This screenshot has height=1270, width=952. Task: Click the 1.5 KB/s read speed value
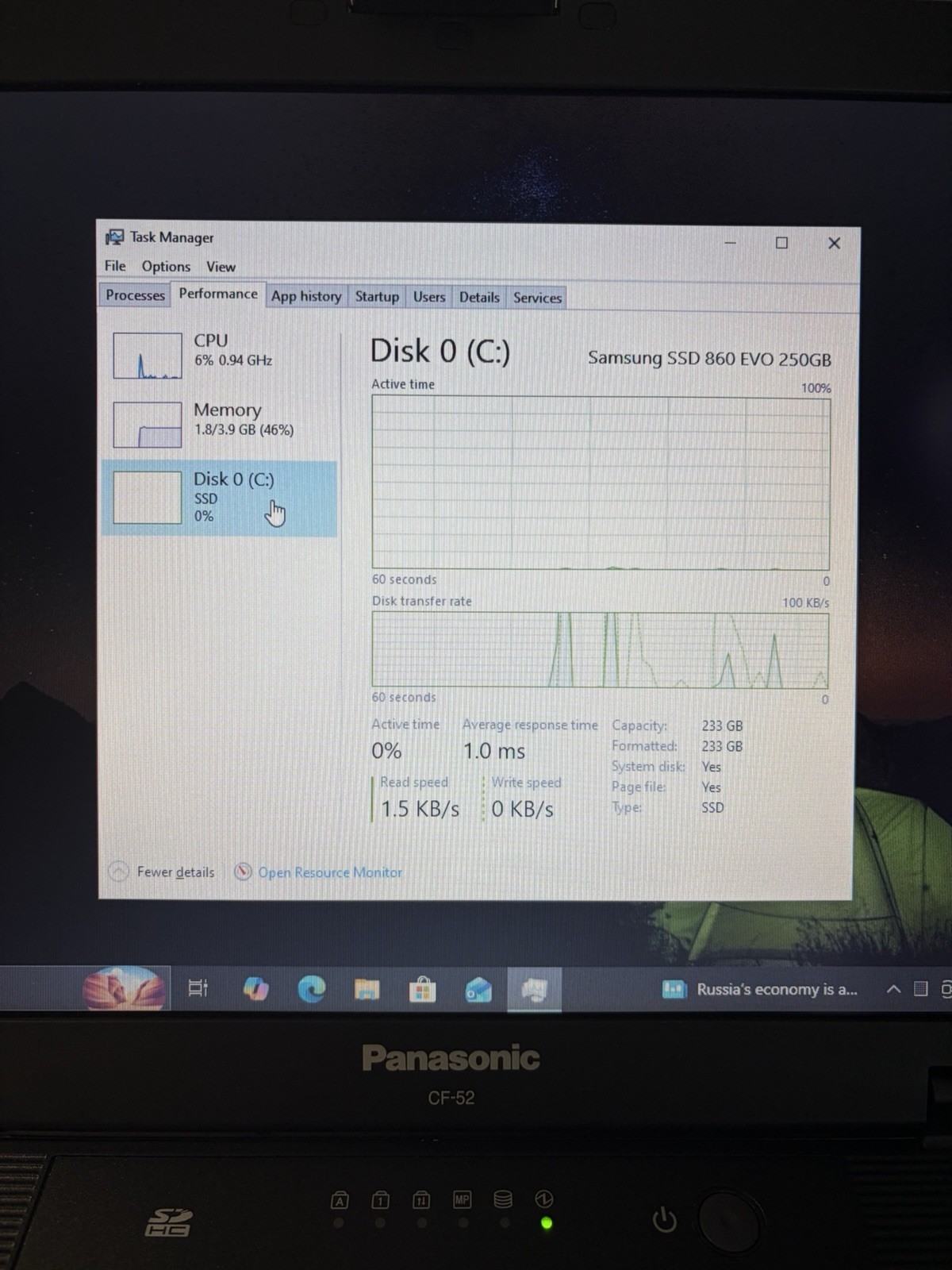click(420, 809)
